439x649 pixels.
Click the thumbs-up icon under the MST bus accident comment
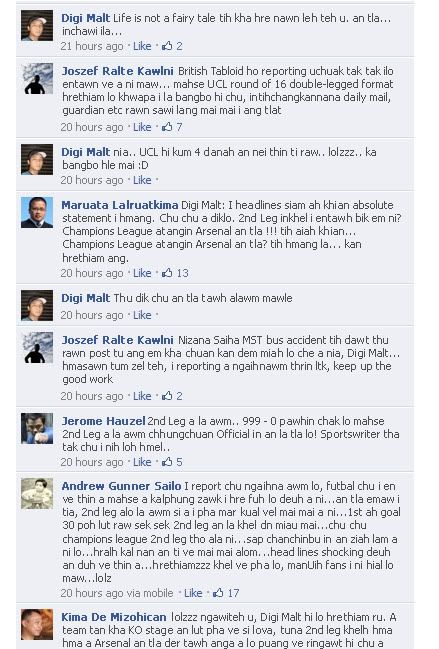pos(167,396)
